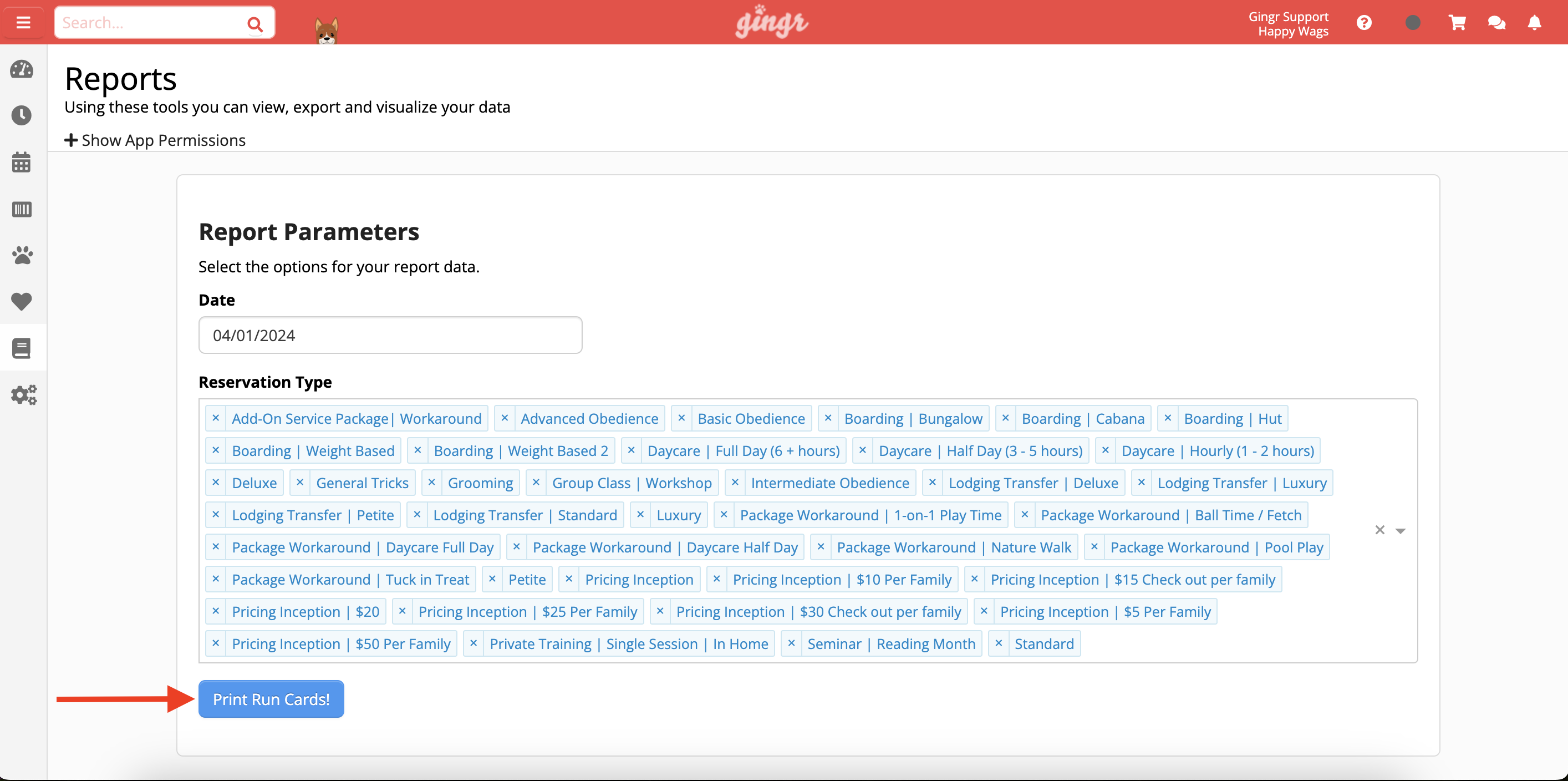This screenshot has height=781, width=1568.
Task: Open the calendar sidebar icon
Action: [x=22, y=162]
